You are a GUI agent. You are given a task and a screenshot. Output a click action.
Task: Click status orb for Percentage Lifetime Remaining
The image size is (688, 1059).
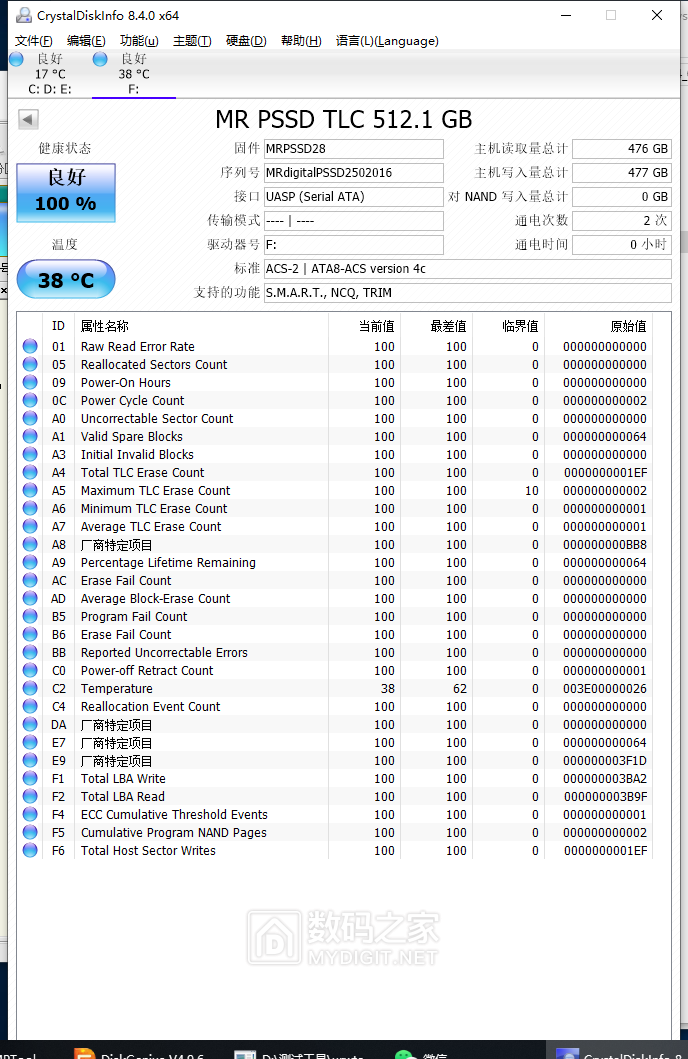click(x=30, y=563)
